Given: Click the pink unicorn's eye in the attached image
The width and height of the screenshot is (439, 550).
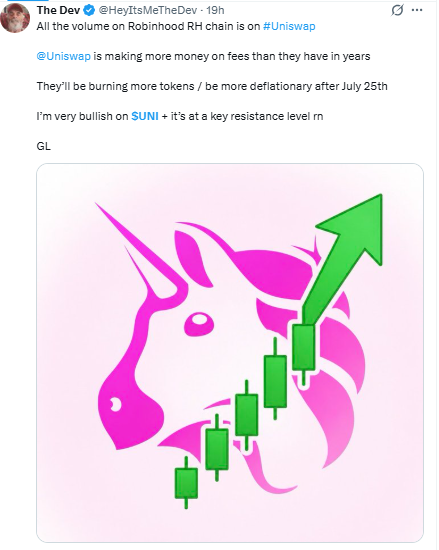Looking at the screenshot, I should [x=199, y=322].
